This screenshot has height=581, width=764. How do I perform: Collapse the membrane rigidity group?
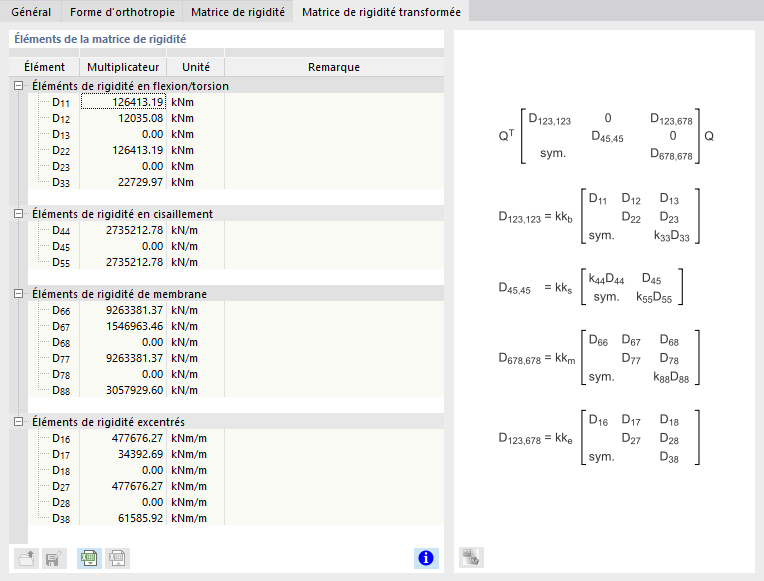[x=18, y=294]
